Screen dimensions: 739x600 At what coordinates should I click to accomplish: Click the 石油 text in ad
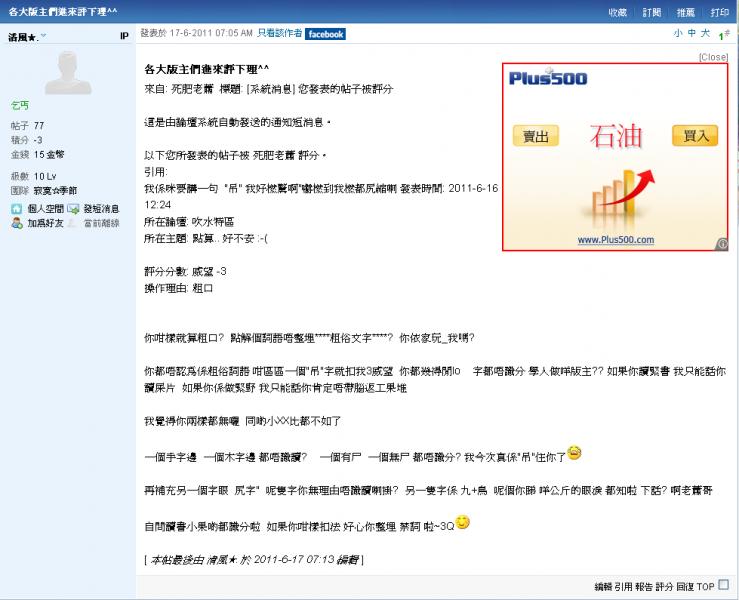point(616,137)
